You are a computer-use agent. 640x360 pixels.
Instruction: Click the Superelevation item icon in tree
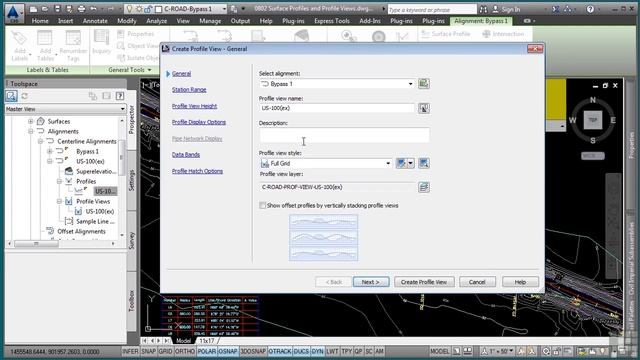(x=69, y=171)
